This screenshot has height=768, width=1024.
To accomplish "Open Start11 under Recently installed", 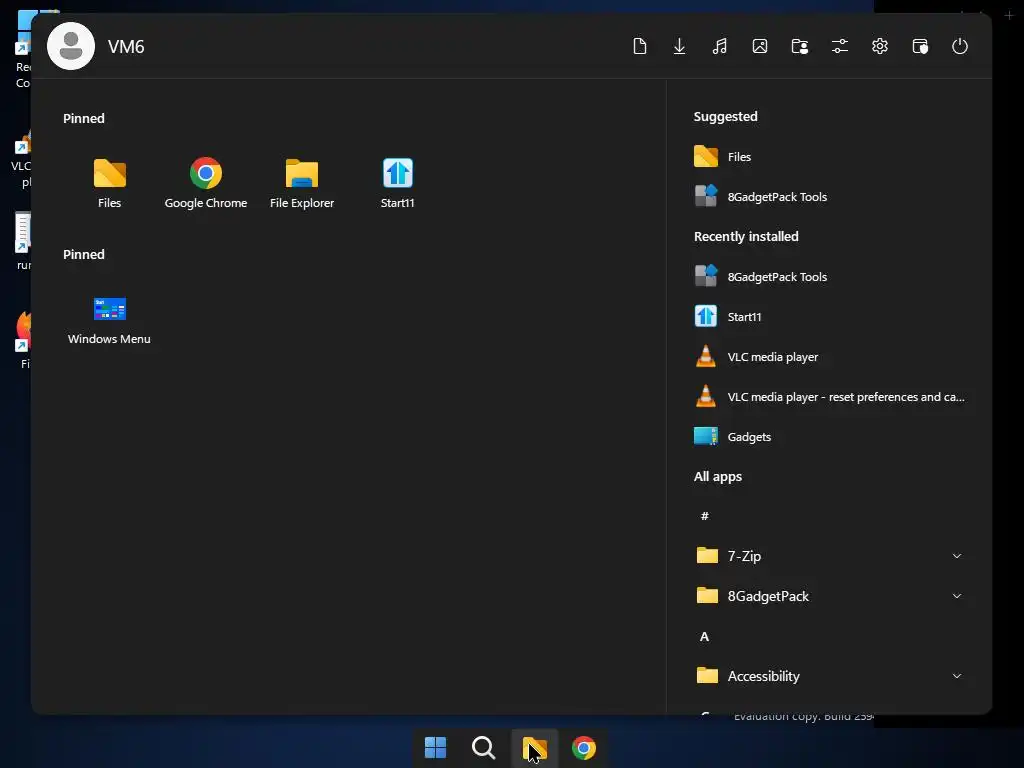I will pos(829,317).
